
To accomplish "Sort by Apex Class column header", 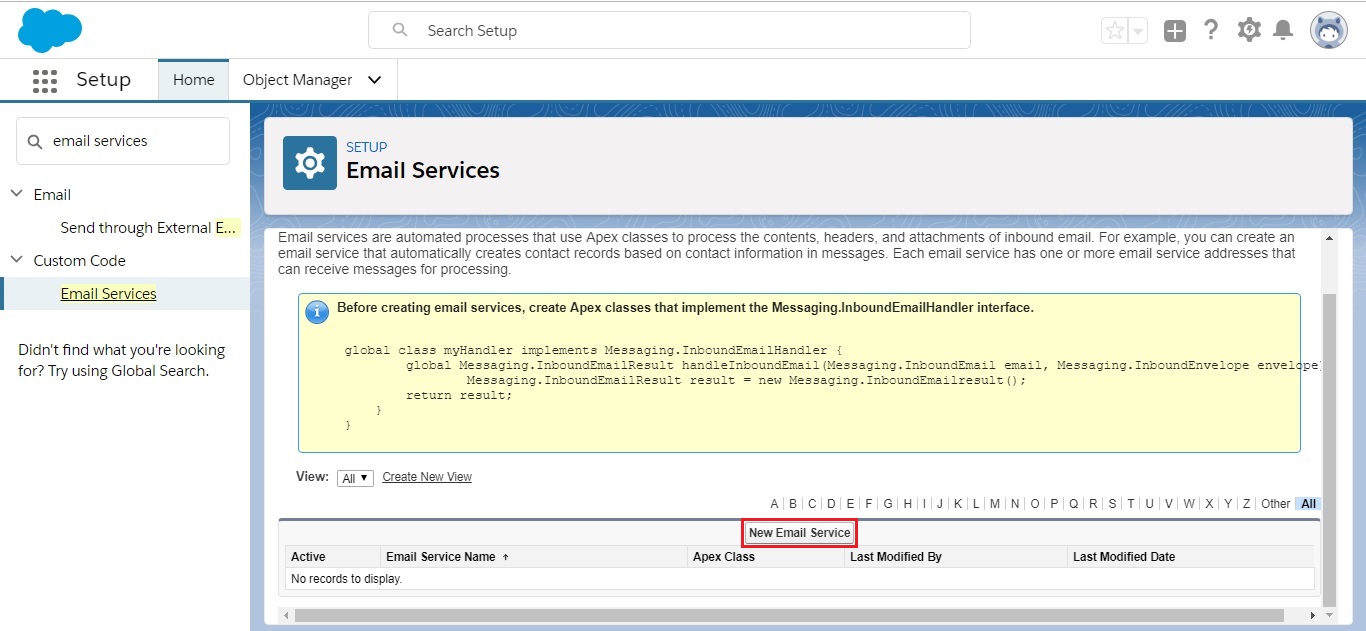I will pyautogui.click(x=724, y=557).
